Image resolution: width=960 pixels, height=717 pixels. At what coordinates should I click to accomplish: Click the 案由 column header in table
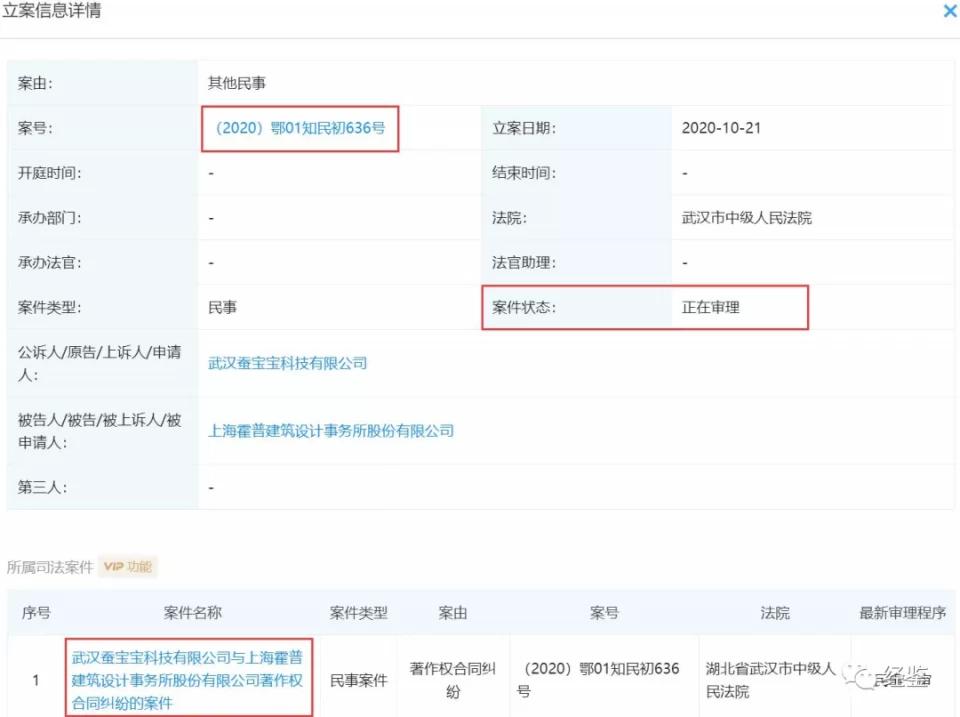(x=453, y=613)
